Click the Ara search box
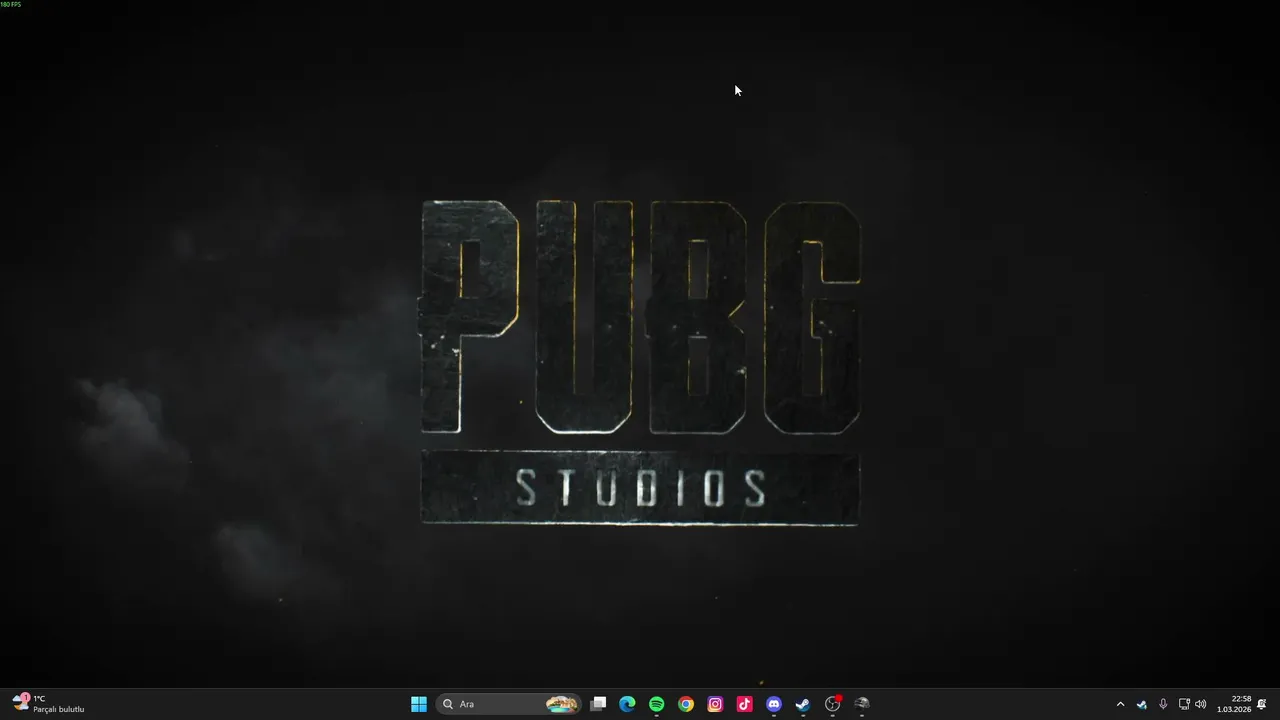The height and width of the screenshot is (720, 1280). click(509, 704)
